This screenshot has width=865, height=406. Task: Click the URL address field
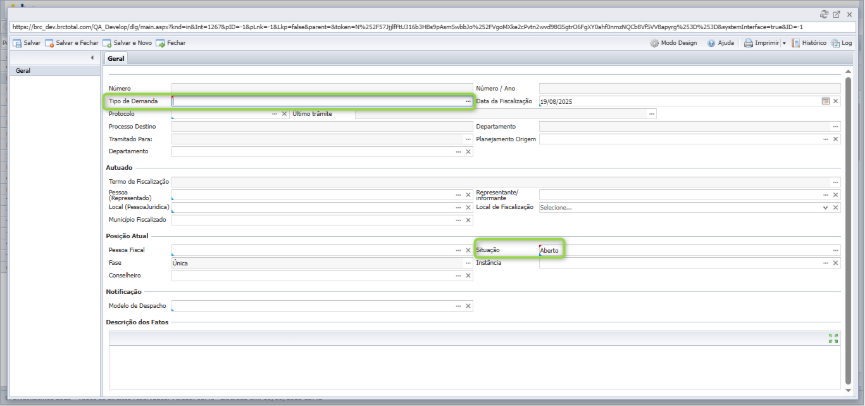point(432,26)
